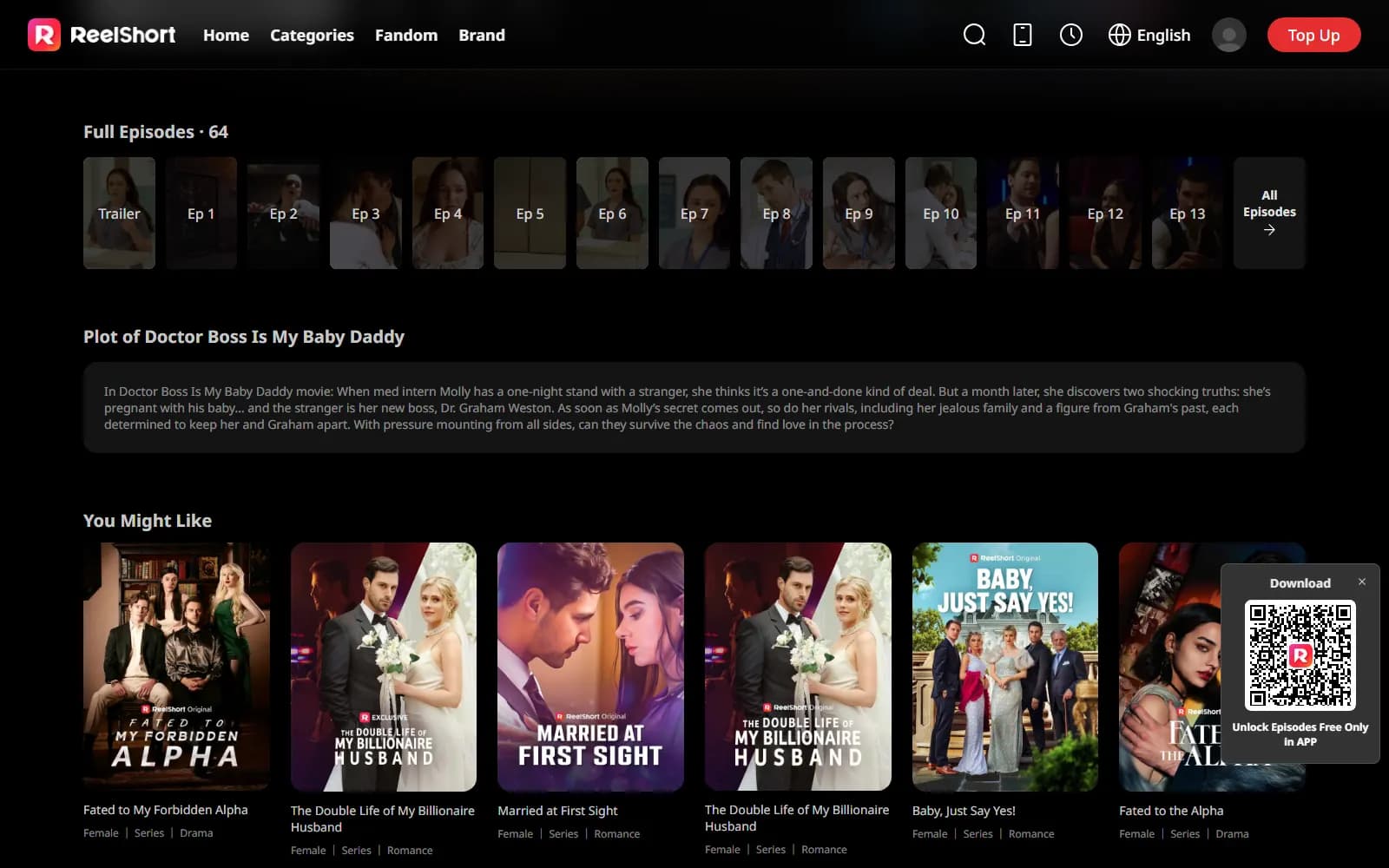Play episode Ep 7

(694, 213)
